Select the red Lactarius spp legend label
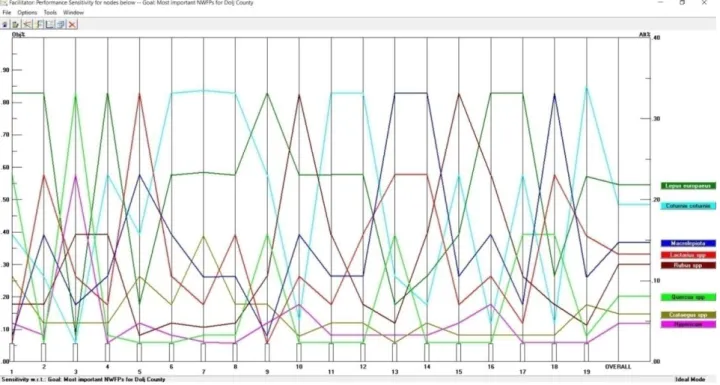The width and height of the screenshot is (720, 385). [688, 255]
